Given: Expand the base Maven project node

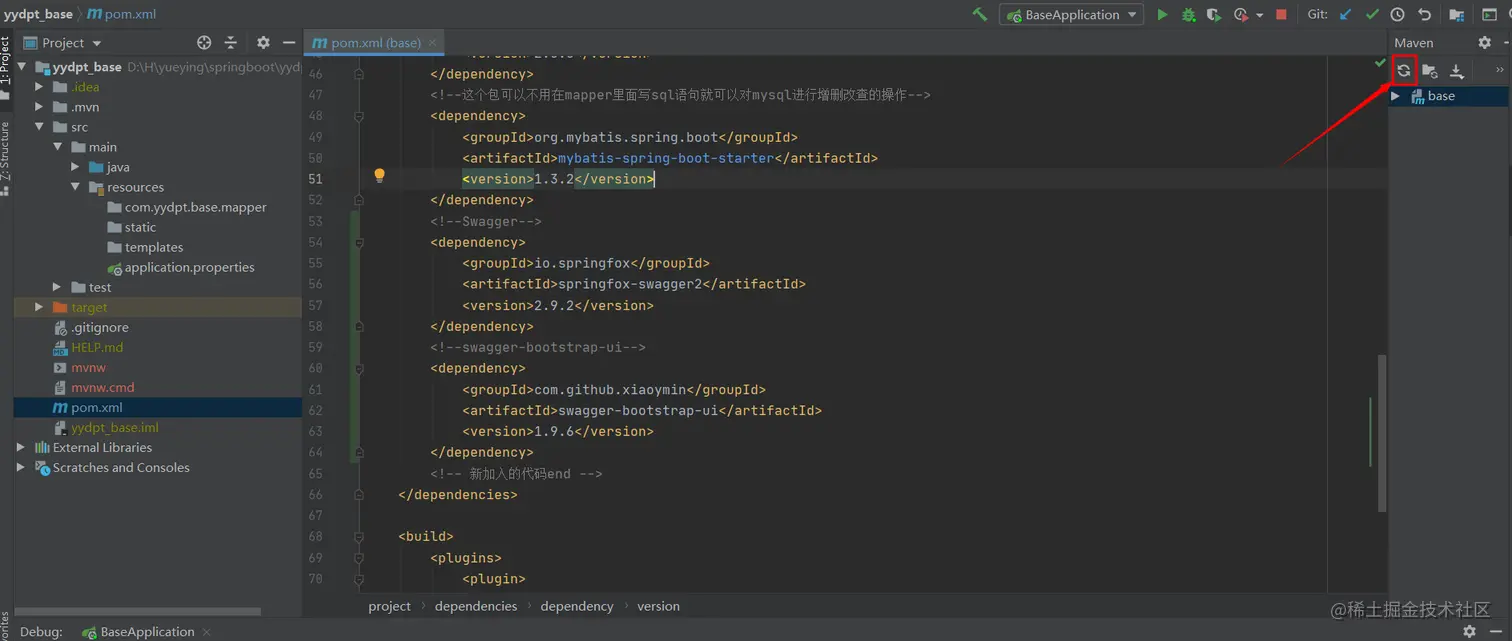Looking at the screenshot, I should click(x=1396, y=96).
